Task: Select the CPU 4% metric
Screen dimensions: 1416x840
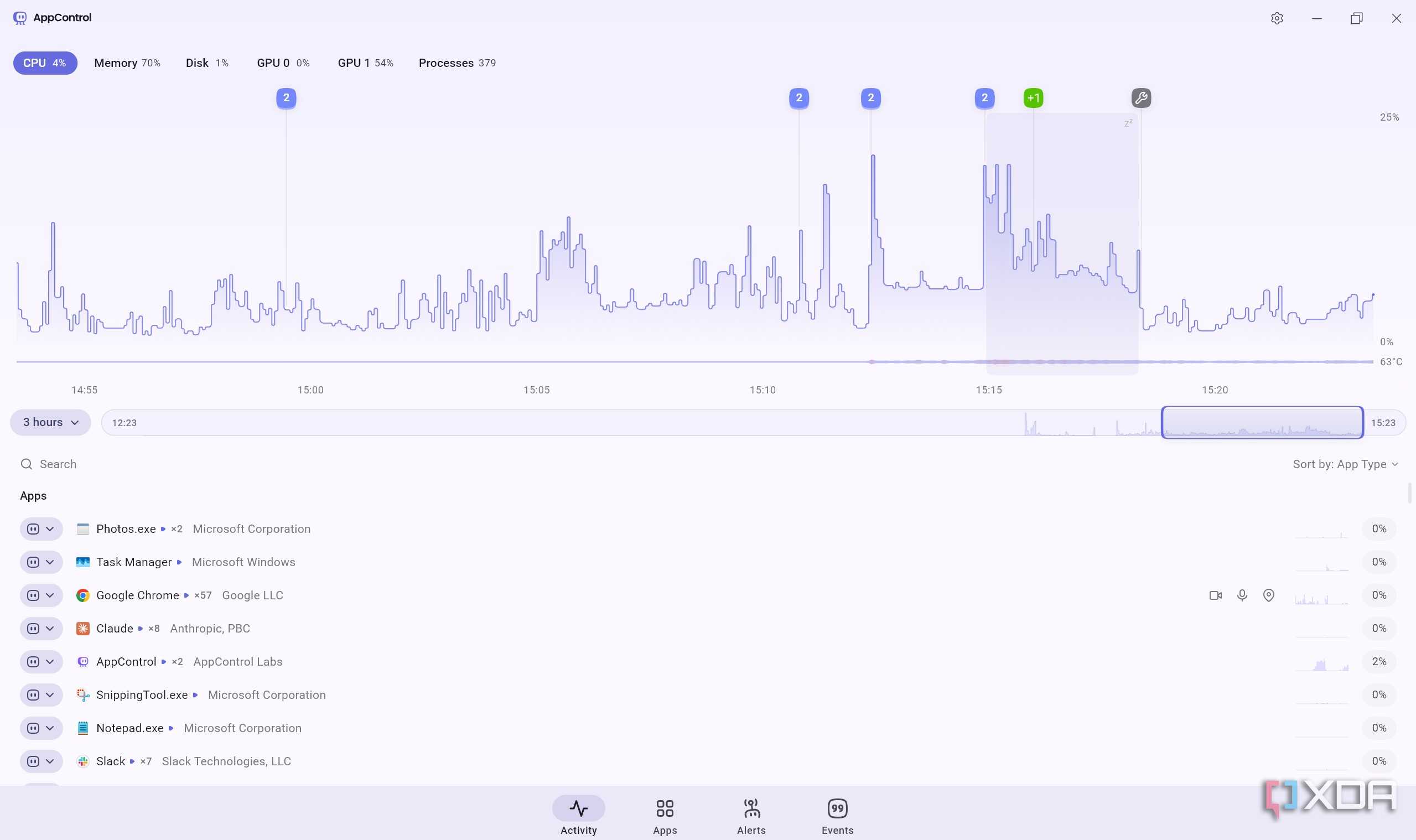Action: [x=45, y=63]
